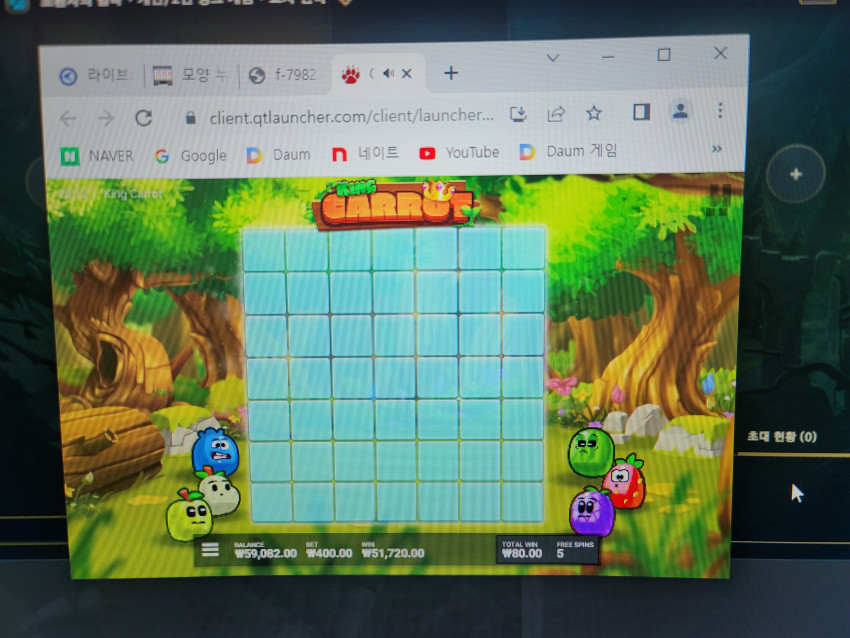This screenshot has width=850, height=638.
Task: Click the King Carrot logo
Action: tap(395, 203)
